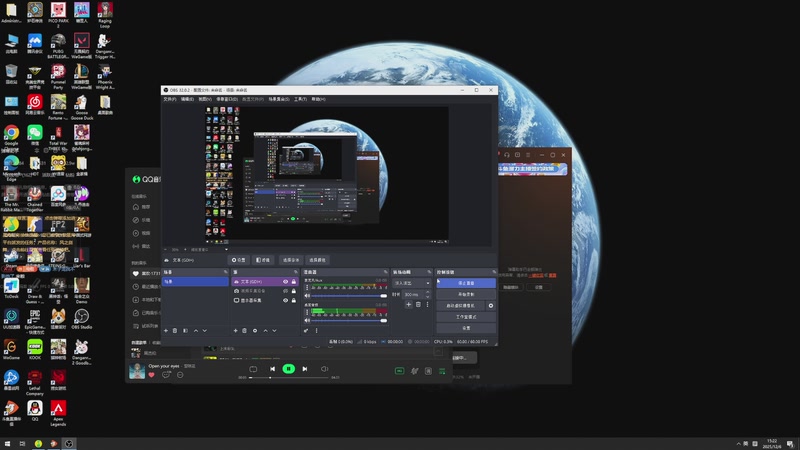Open Mic/Aux channel options menu dots

[307, 288]
